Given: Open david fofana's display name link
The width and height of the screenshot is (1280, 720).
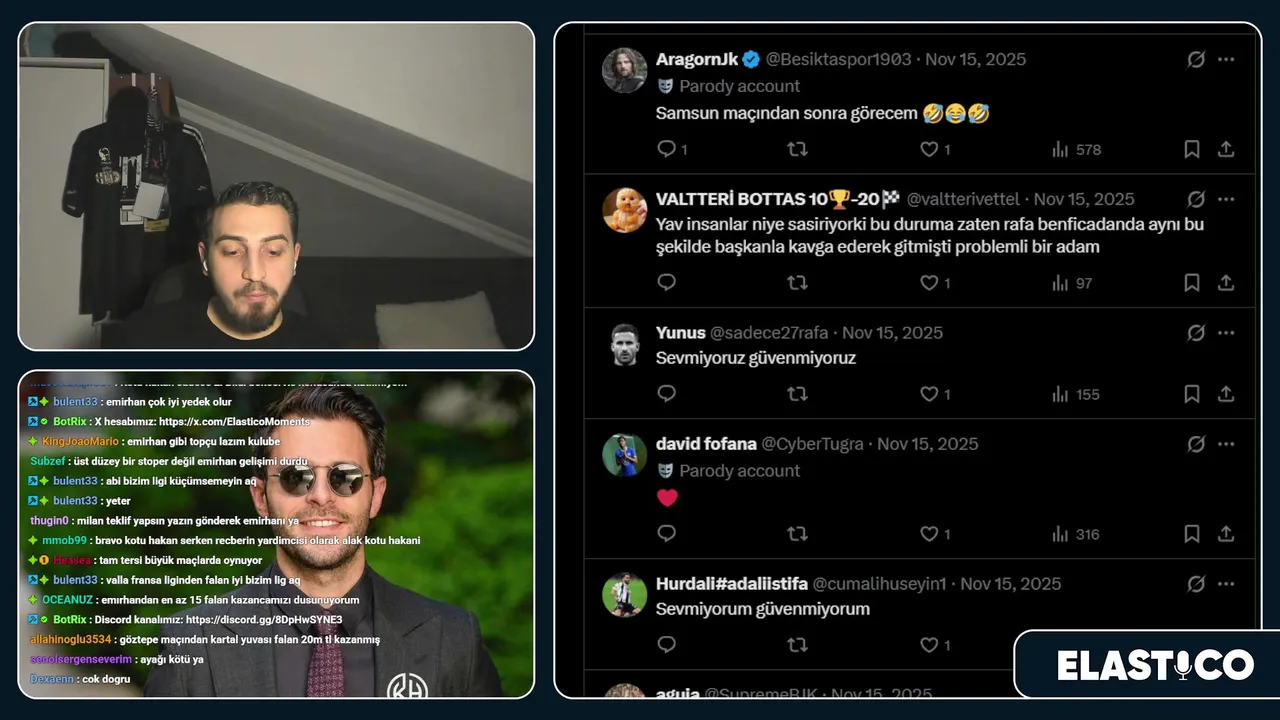Looking at the screenshot, I should [x=705, y=443].
